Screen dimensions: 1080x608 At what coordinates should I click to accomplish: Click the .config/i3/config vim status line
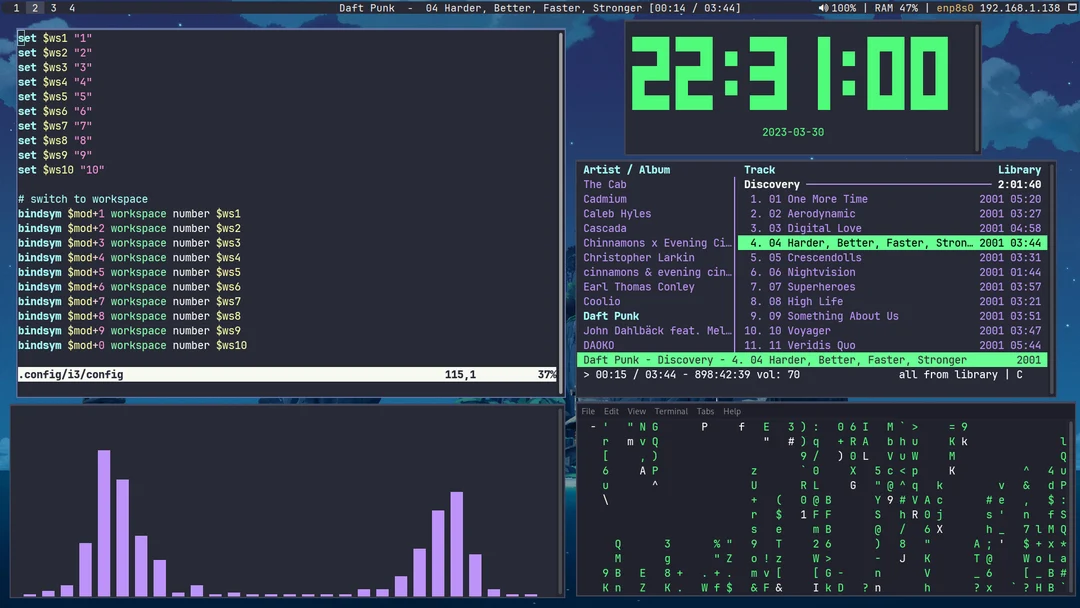point(70,376)
